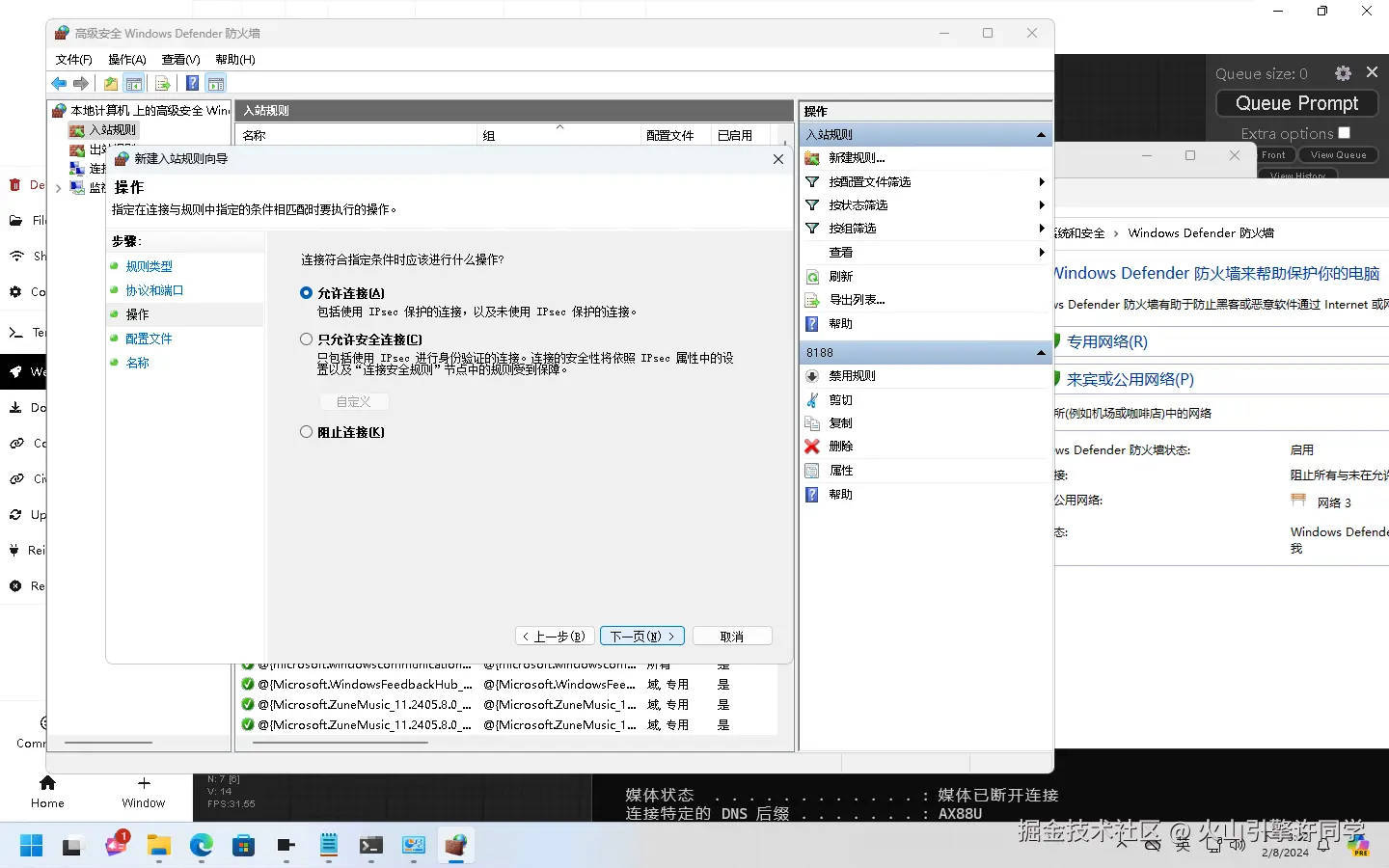
Task: Open Microsoft Store from taskbar
Action: click(243, 846)
